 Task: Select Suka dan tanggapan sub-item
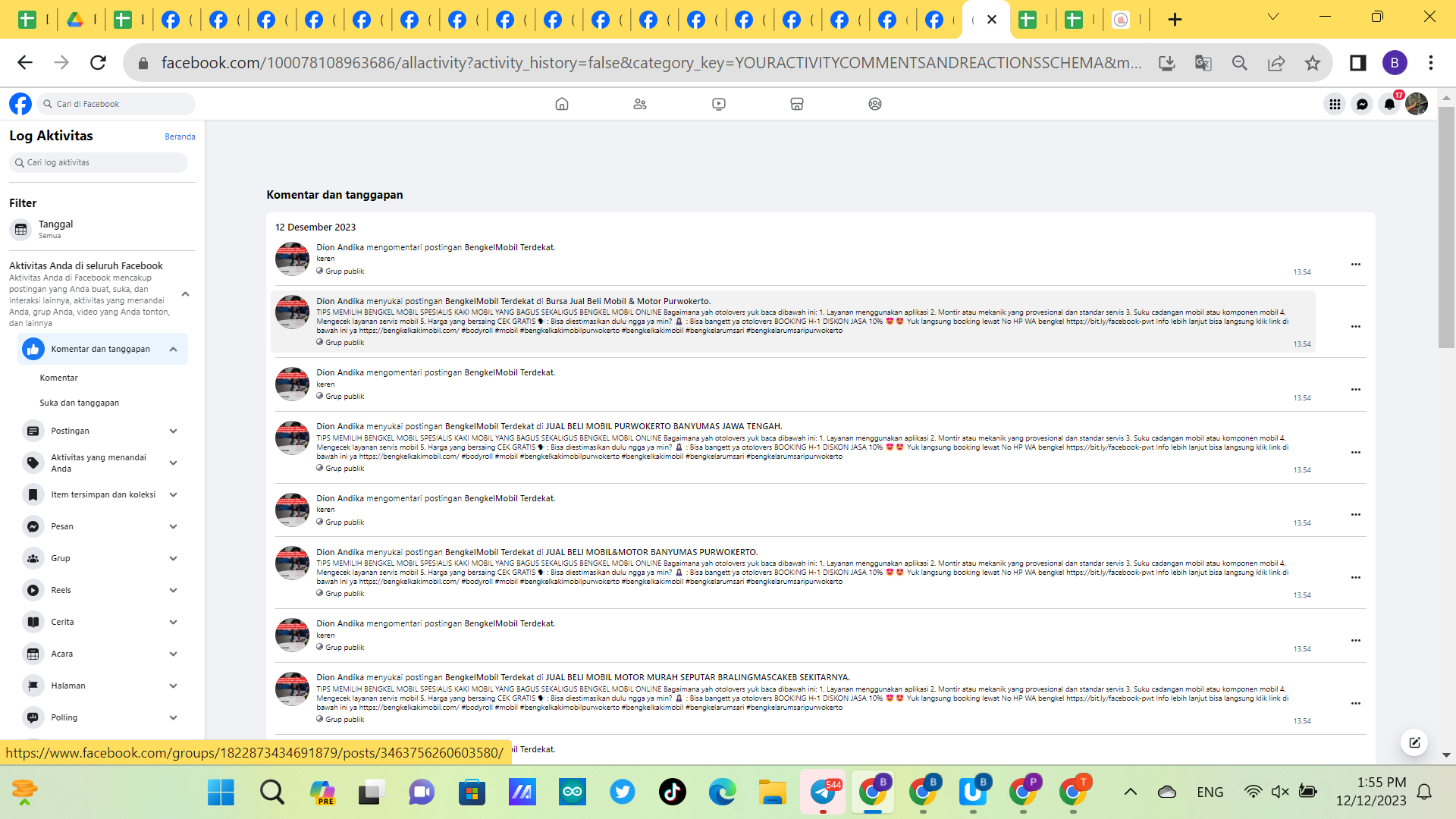tap(79, 403)
